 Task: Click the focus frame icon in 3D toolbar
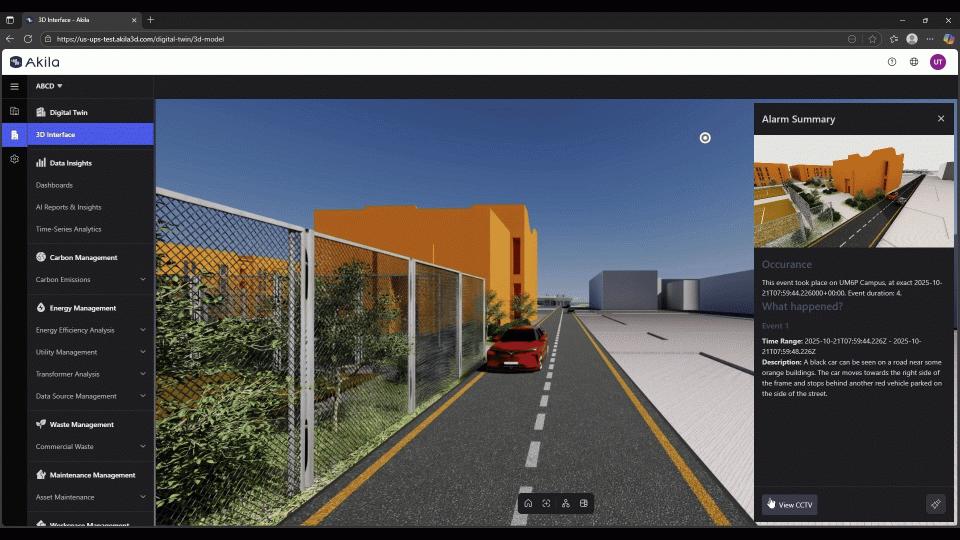point(546,503)
